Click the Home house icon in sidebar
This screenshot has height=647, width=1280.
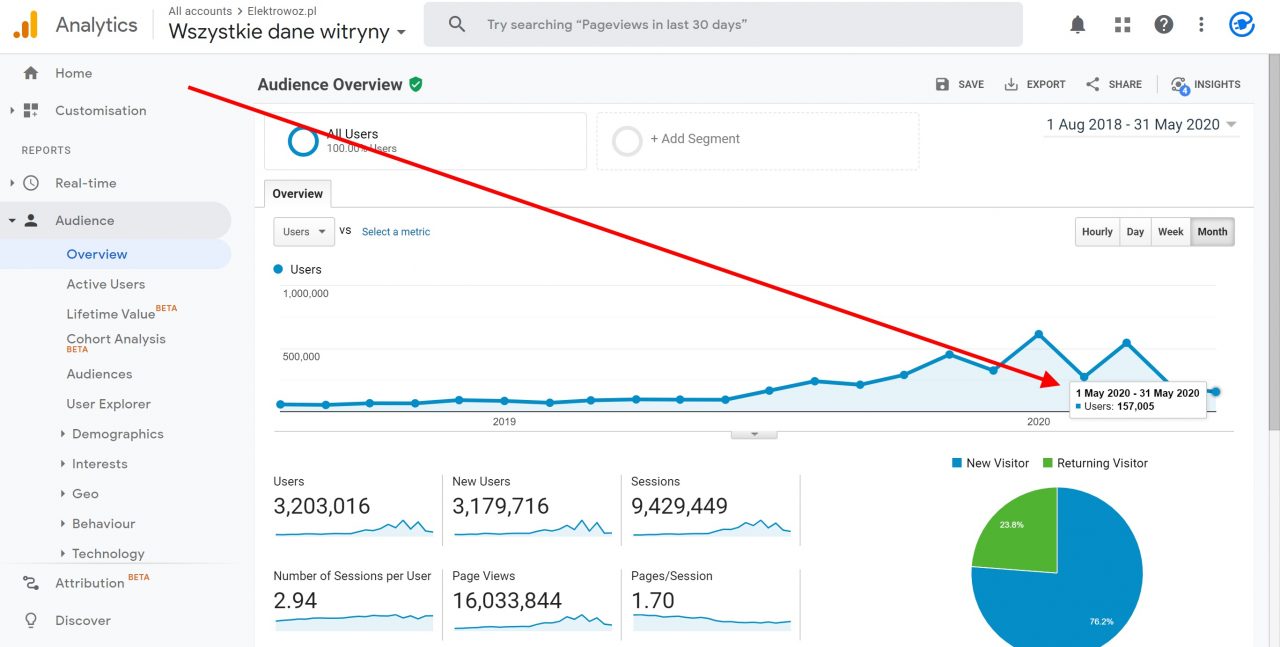[x=31, y=73]
